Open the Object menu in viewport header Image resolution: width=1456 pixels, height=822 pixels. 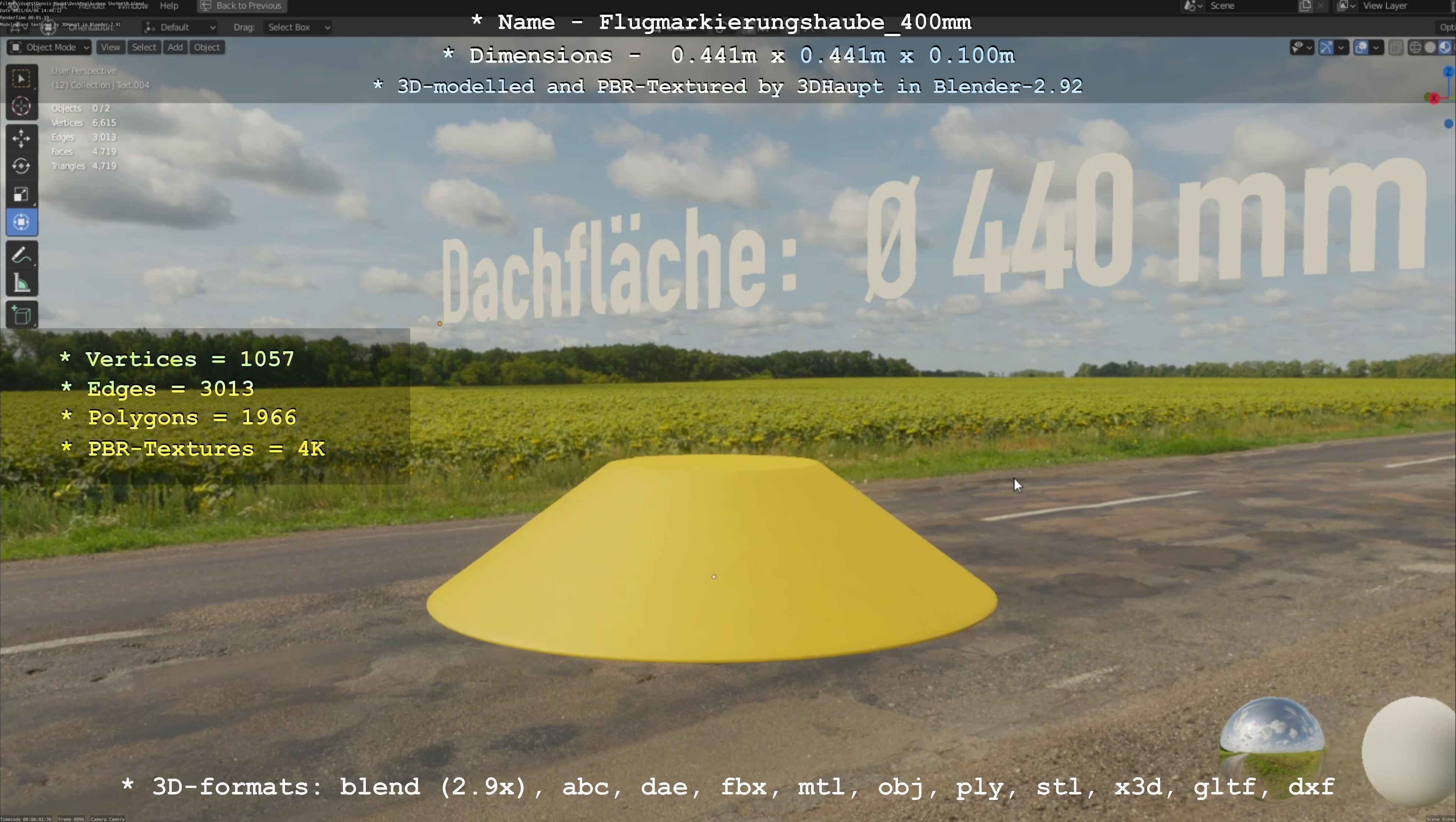click(x=206, y=47)
